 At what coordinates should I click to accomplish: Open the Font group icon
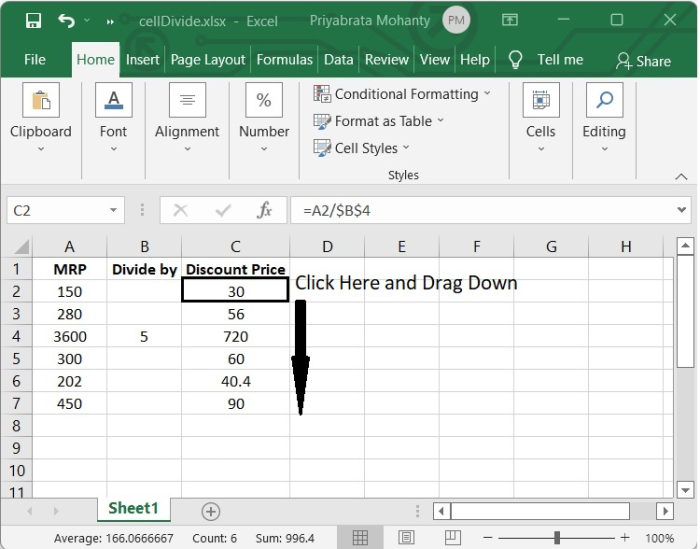tap(113, 101)
